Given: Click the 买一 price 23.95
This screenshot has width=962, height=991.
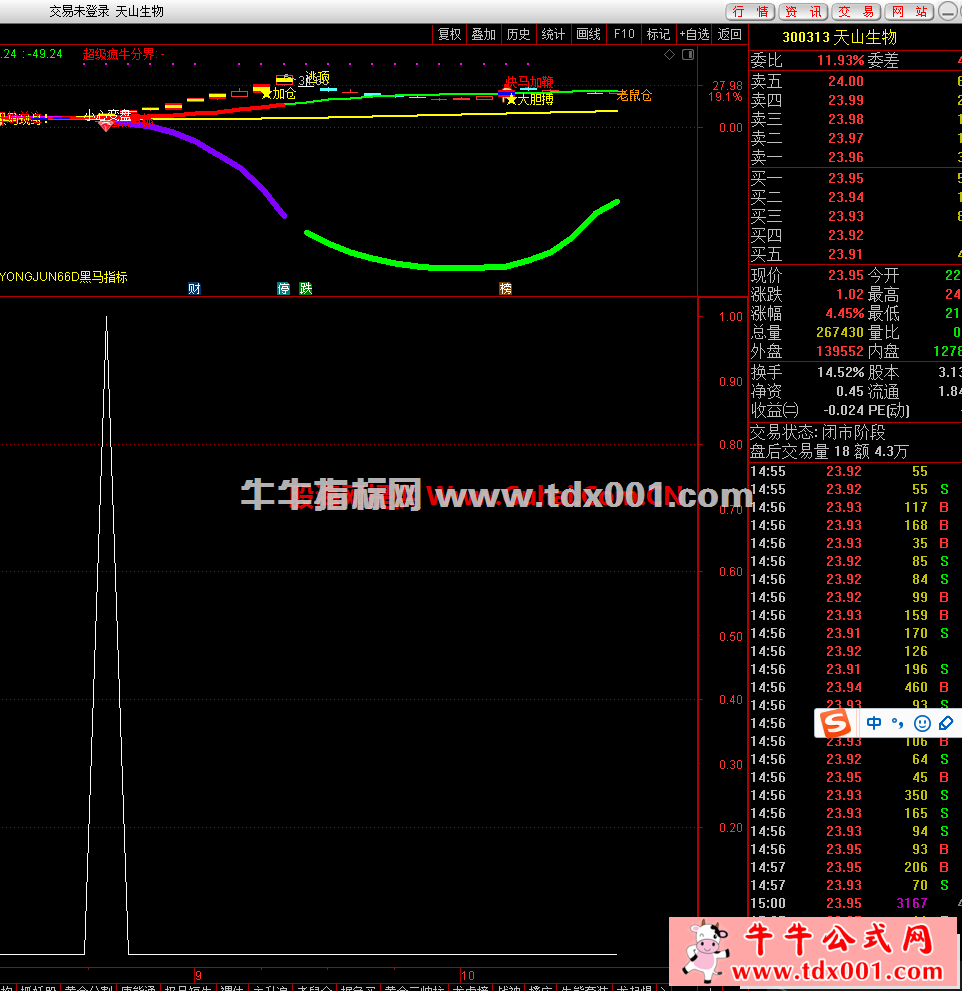Looking at the screenshot, I should tap(846, 178).
